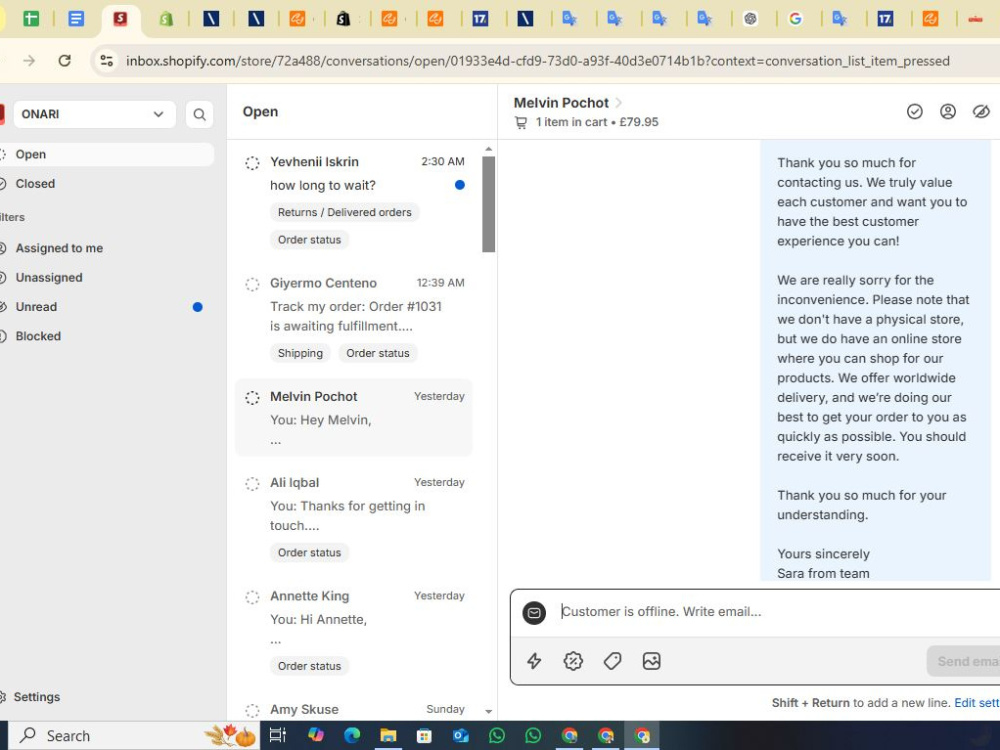Attach image using picture icon
This screenshot has height=750, width=1000.
(x=651, y=661)
